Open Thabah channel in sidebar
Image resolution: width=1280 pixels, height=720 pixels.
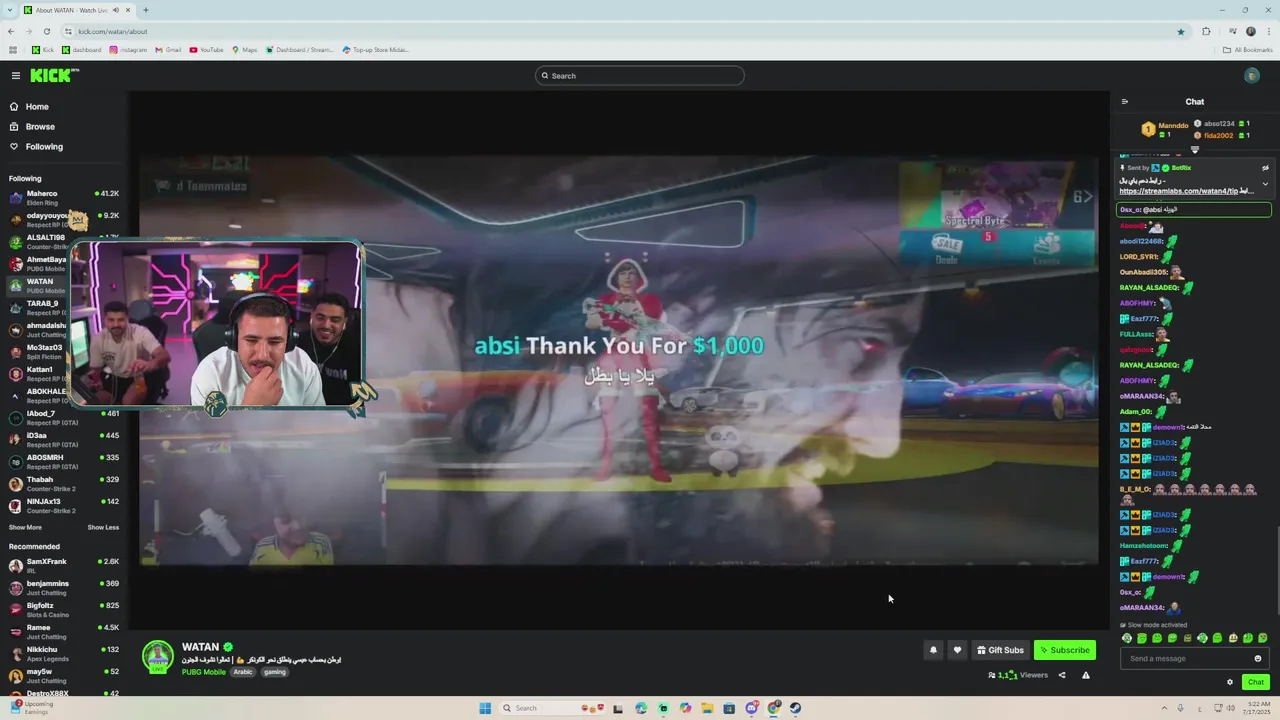tap(62, 484)
